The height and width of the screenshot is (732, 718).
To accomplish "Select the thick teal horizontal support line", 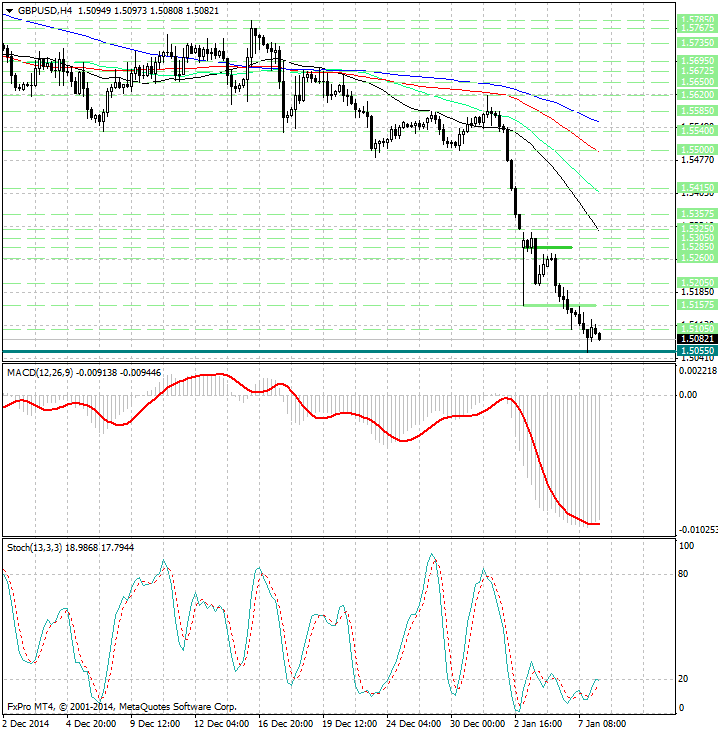I will (x=300, y=351).
